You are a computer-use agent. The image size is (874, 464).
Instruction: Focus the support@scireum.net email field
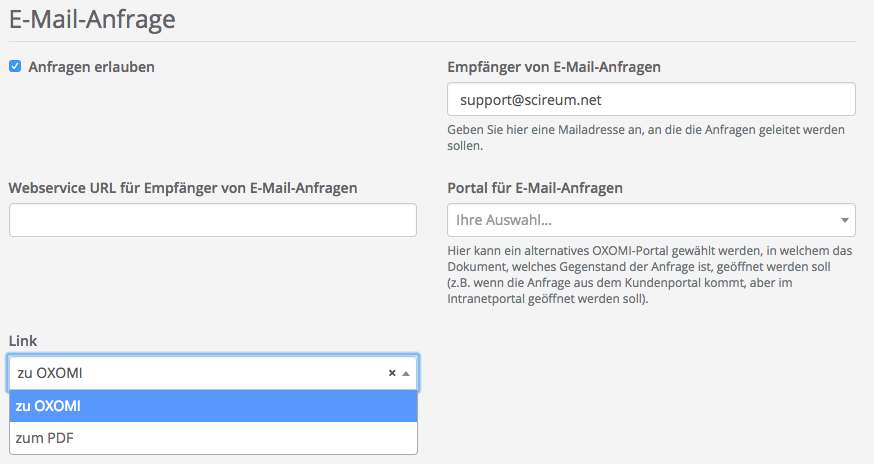click(650, 100)
